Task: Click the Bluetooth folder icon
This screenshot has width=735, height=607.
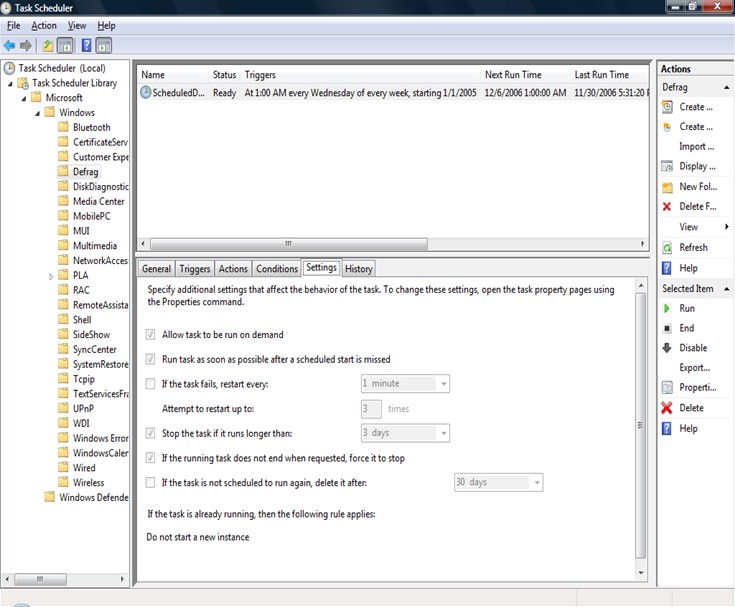Action: click(x=63, y=127)
